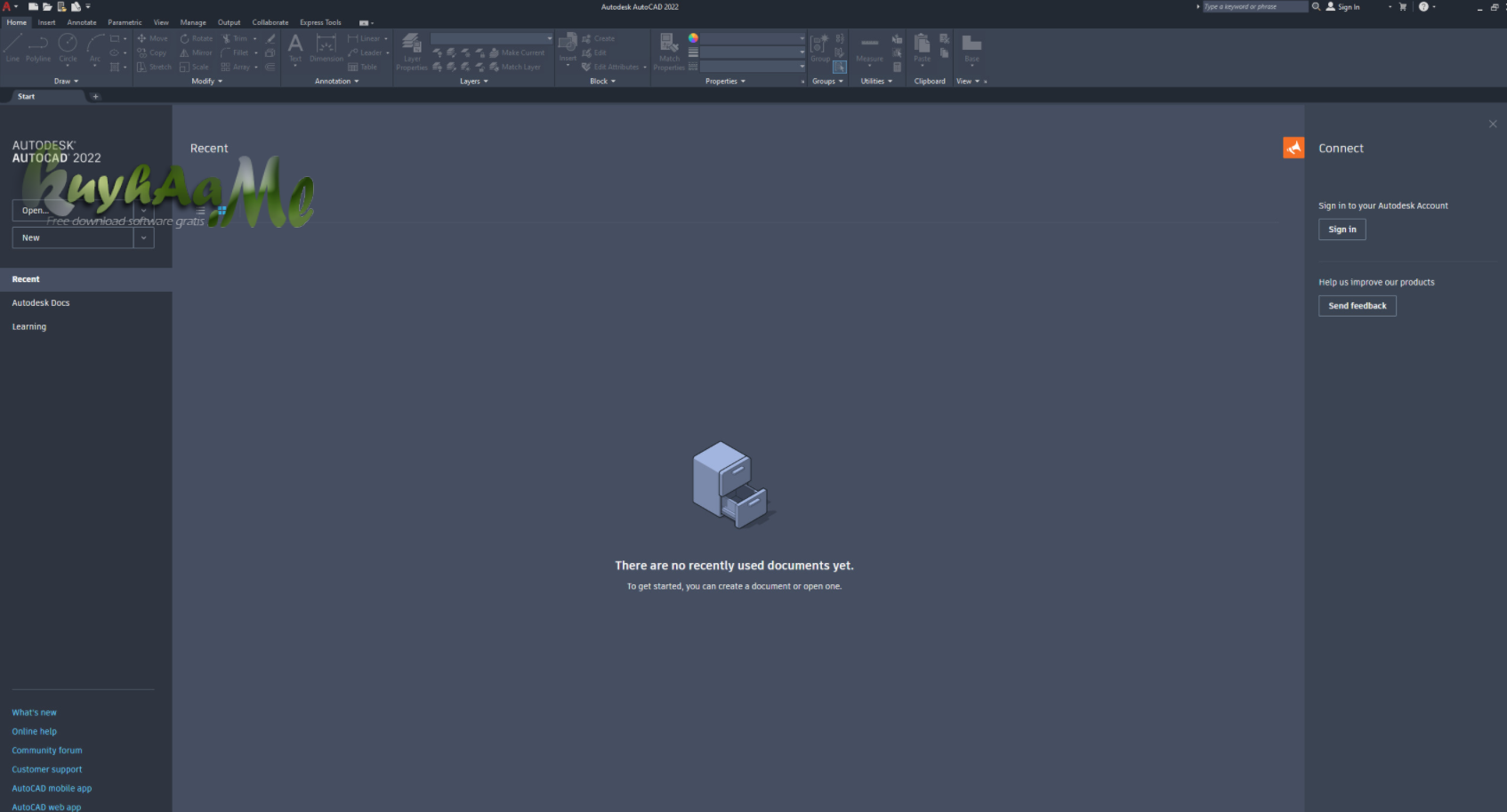Click the Open... button
The height and width of the screenshot is (812, 1507).
pos(73,211)
